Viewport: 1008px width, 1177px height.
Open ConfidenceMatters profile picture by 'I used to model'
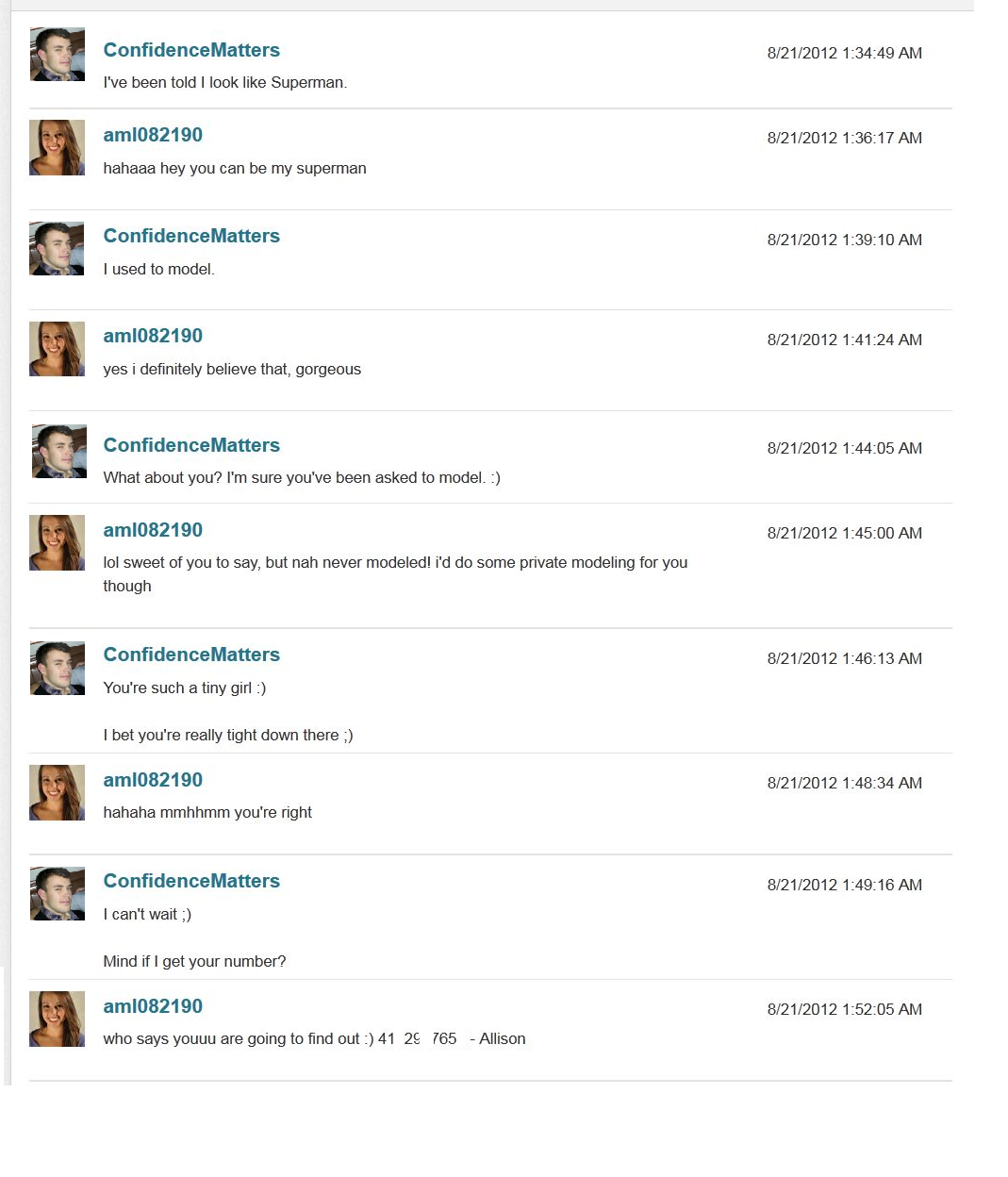58,249
